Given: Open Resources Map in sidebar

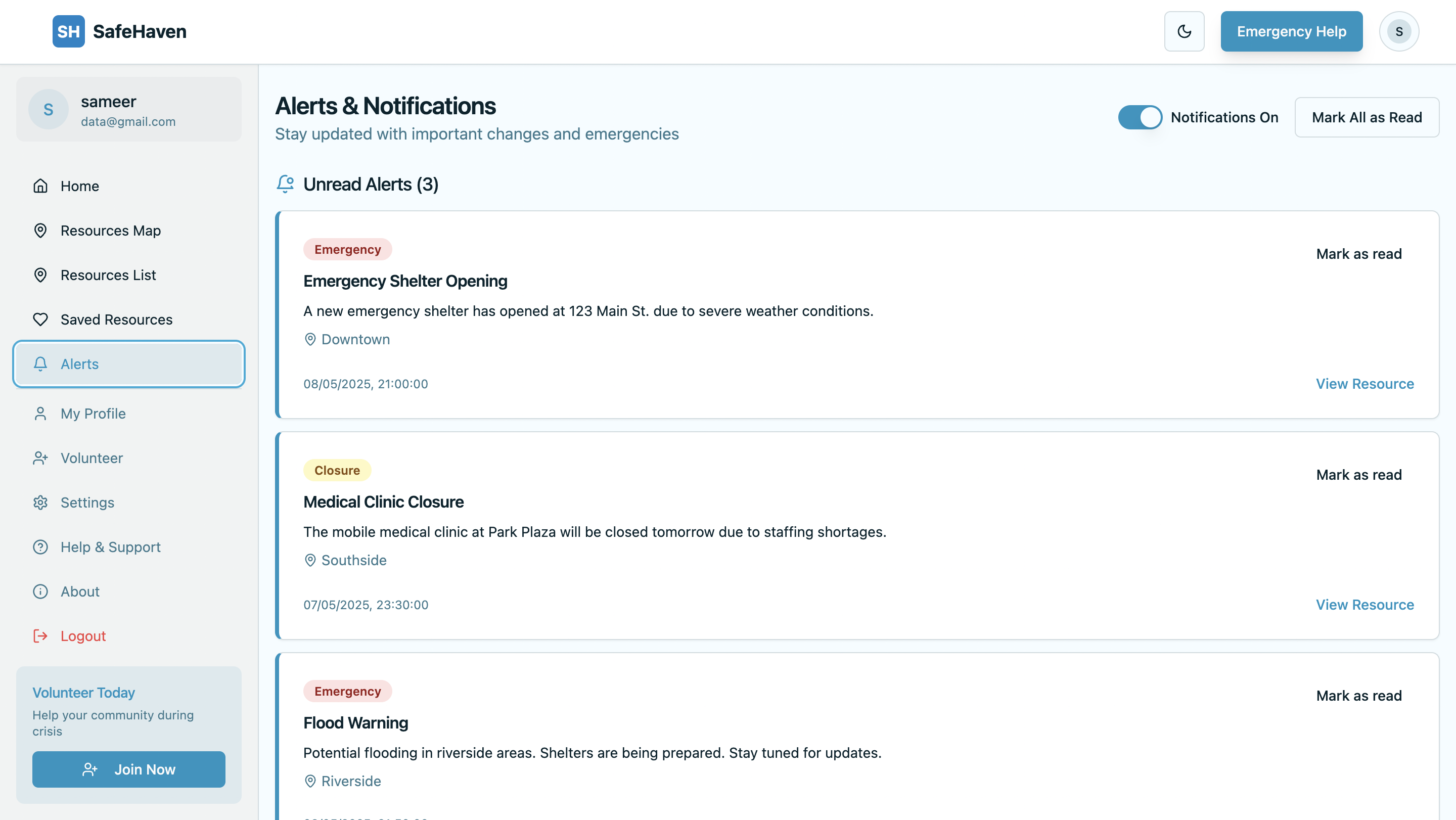Looking at the screenshot, I should [x=111, y=231].
